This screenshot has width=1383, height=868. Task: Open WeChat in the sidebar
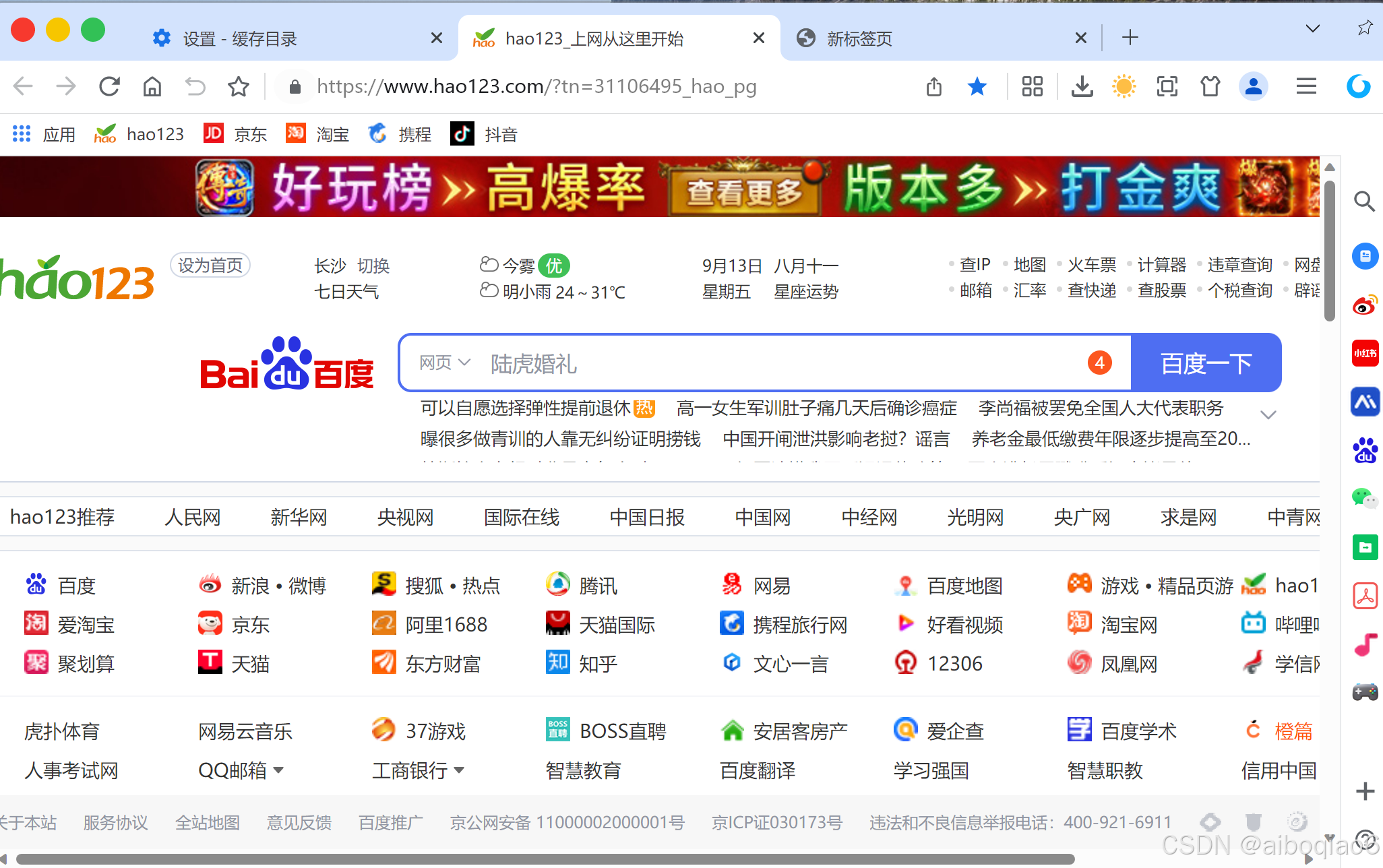1365,498
